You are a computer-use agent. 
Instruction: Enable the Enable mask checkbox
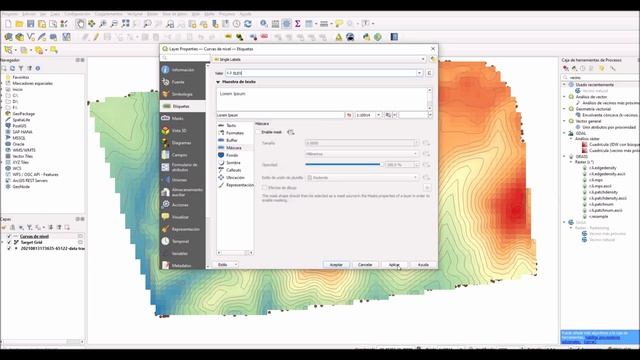pyautogui.click(x=258, y=132)
